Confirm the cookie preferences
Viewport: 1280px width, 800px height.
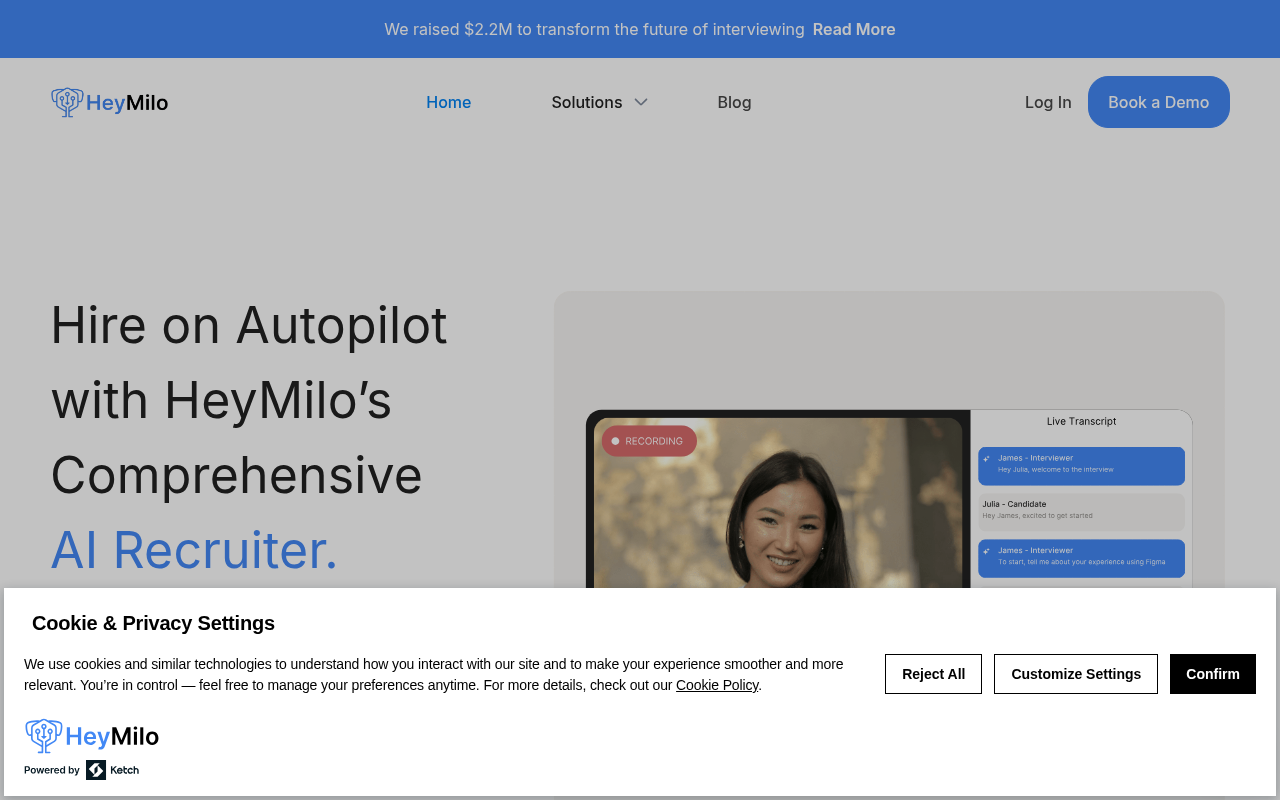(1212, 674)
